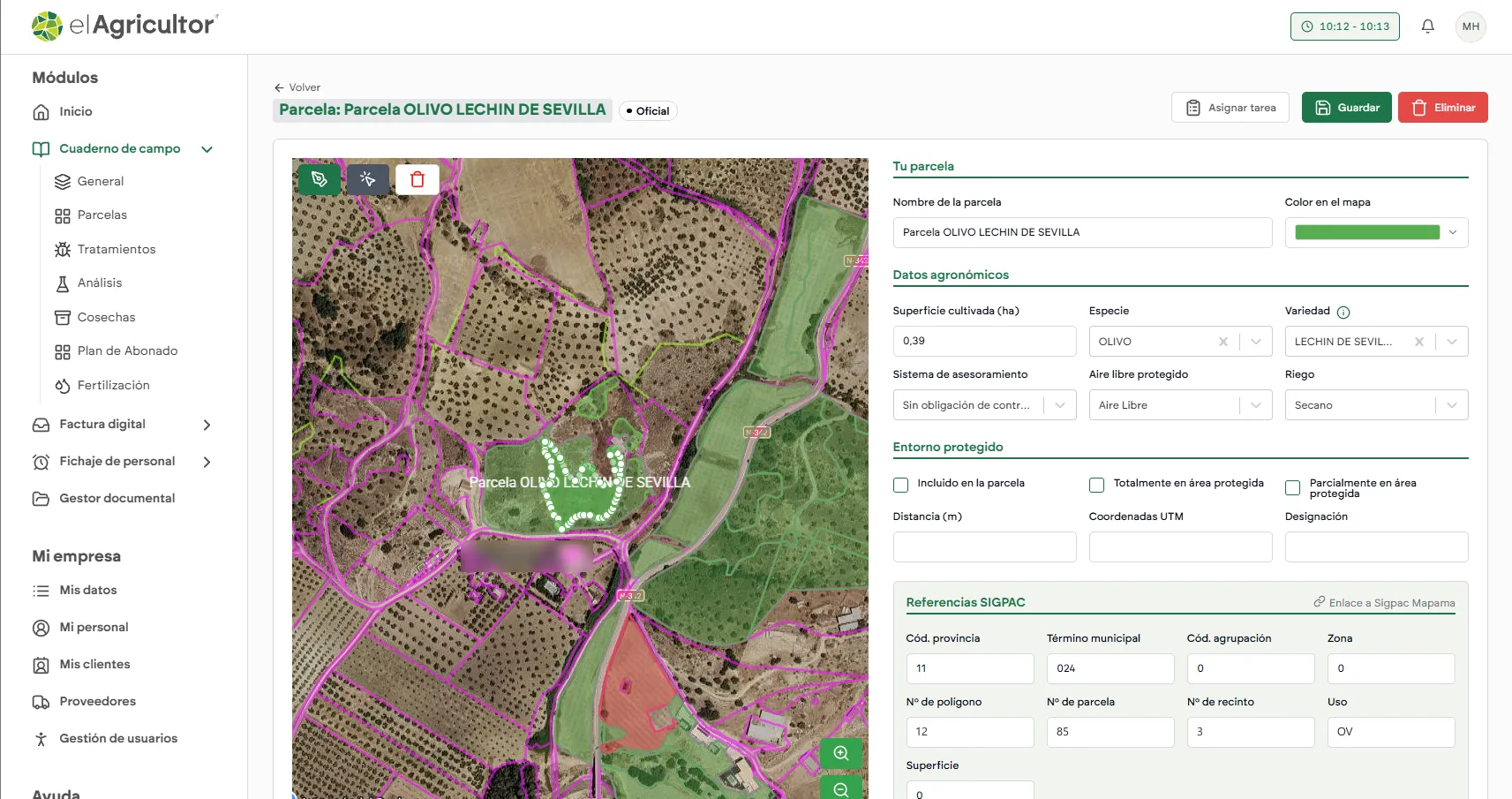The image size is (1512, 799).
Task: Open Gestor documental
Action: coord(117,498)
